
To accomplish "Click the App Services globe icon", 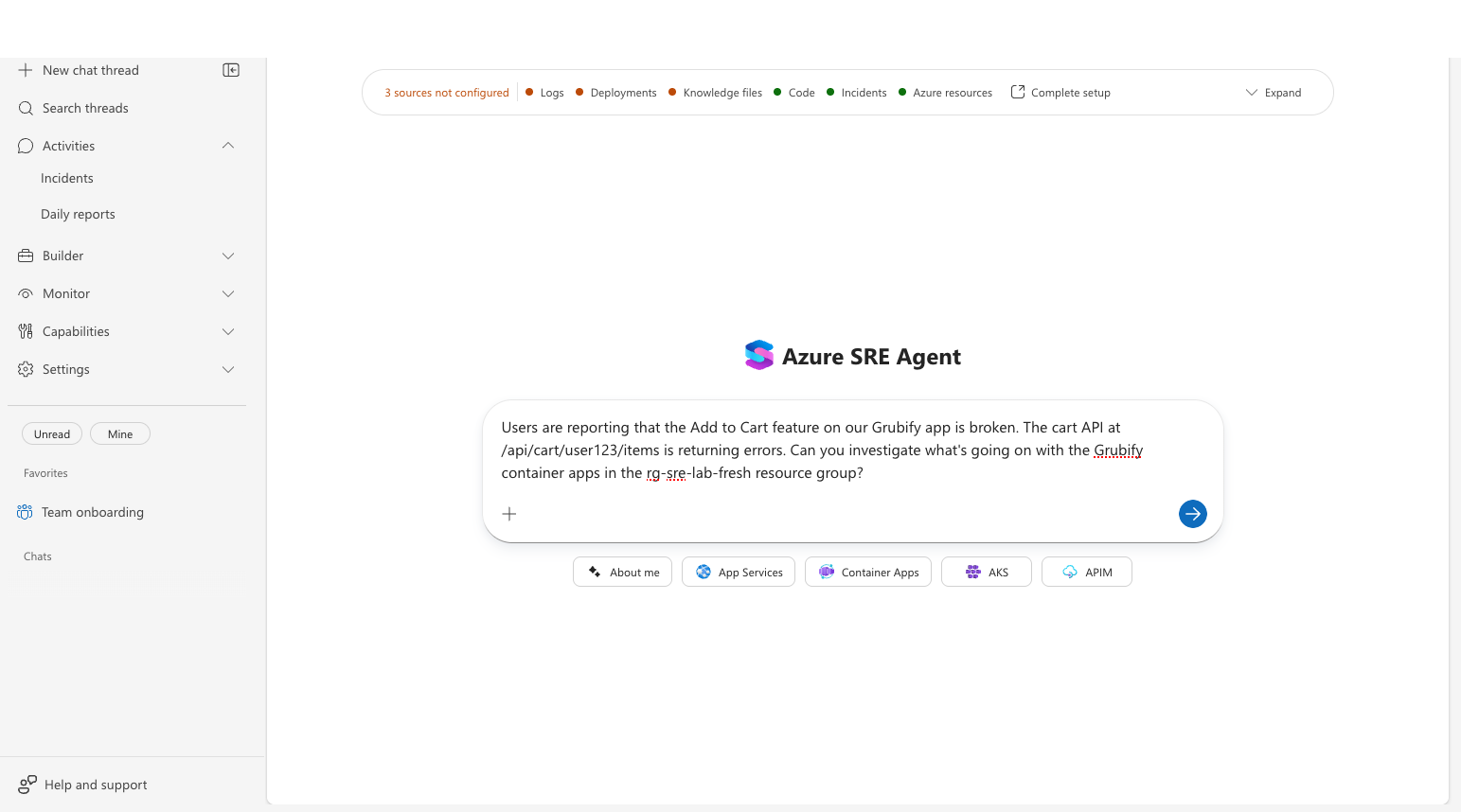I will pyautogui.click(x=704, y=572).
